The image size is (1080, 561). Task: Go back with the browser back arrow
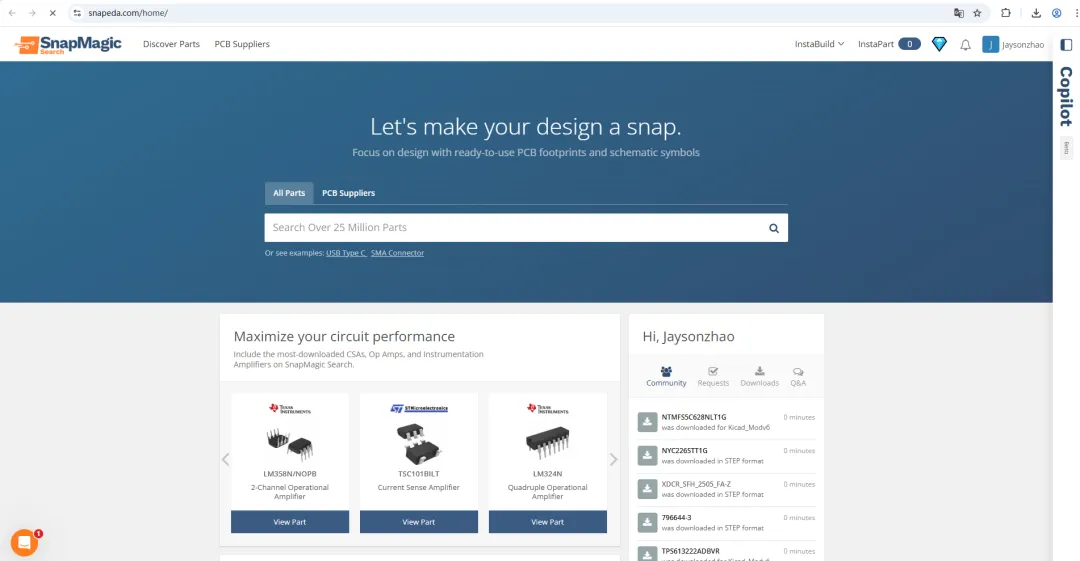tap(12, 13)
